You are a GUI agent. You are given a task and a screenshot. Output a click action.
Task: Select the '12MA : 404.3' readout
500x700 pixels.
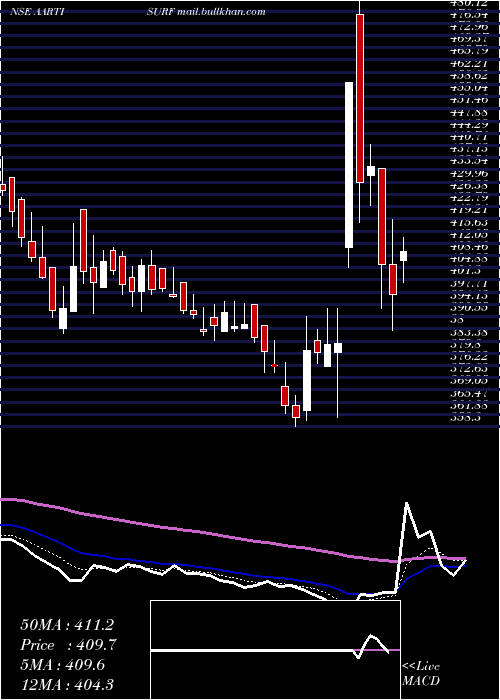pos(66,684)
